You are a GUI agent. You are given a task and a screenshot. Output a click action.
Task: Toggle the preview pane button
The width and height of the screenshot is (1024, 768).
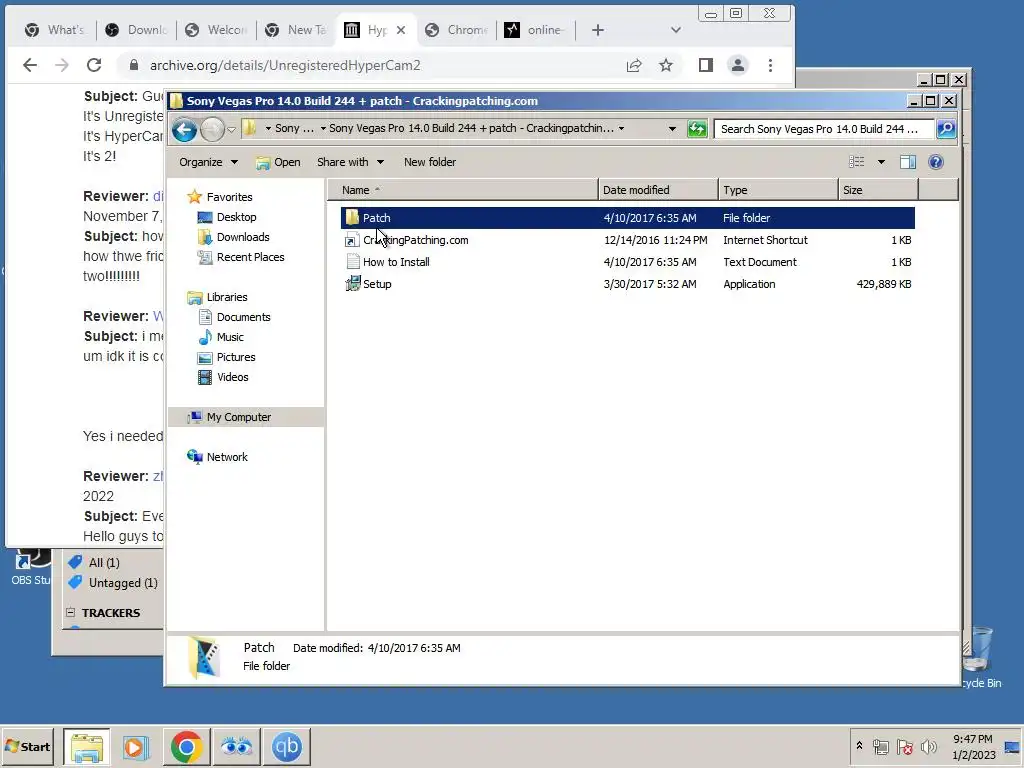908,162
